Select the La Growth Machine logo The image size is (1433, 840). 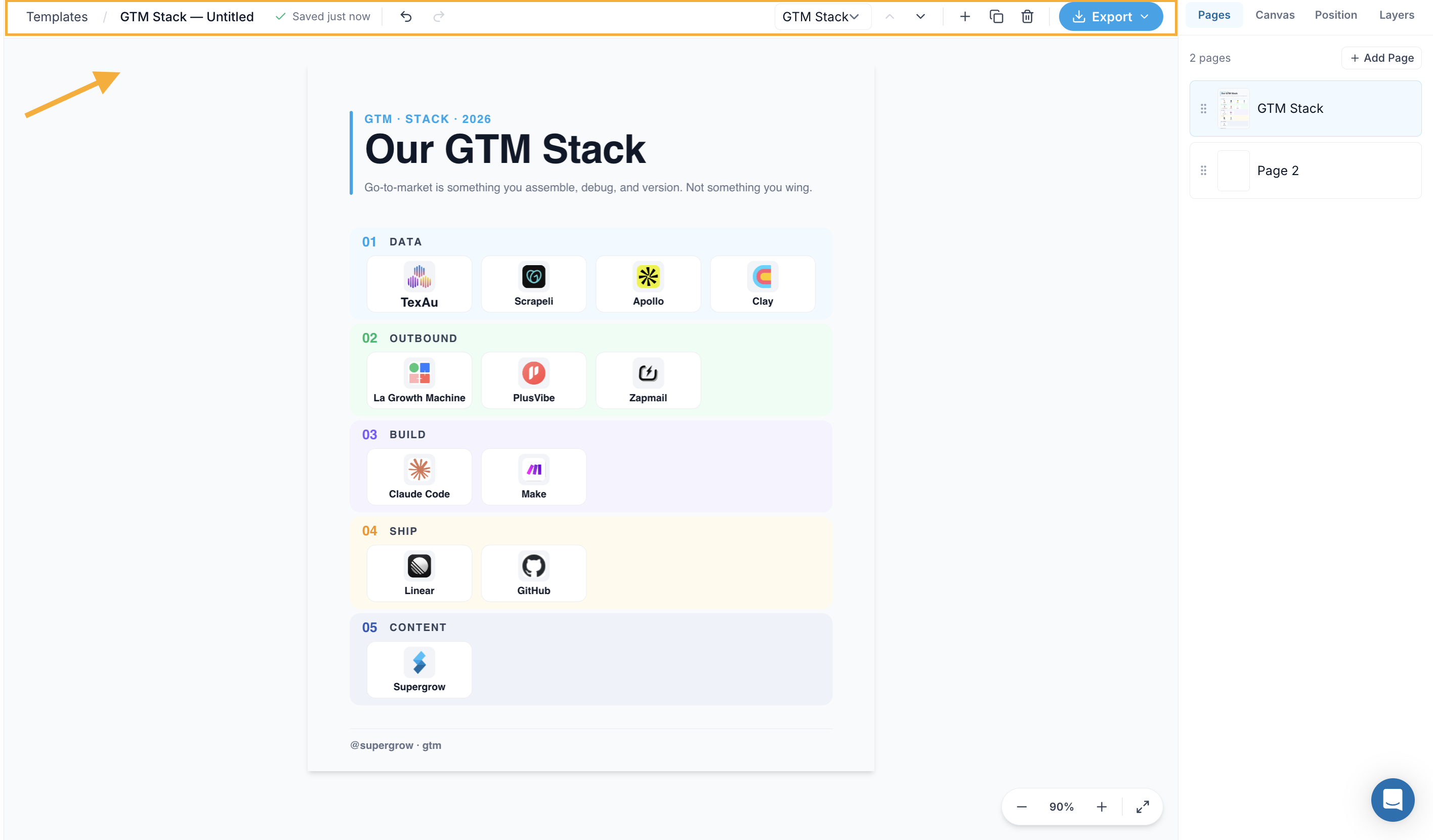coord(419,373)
